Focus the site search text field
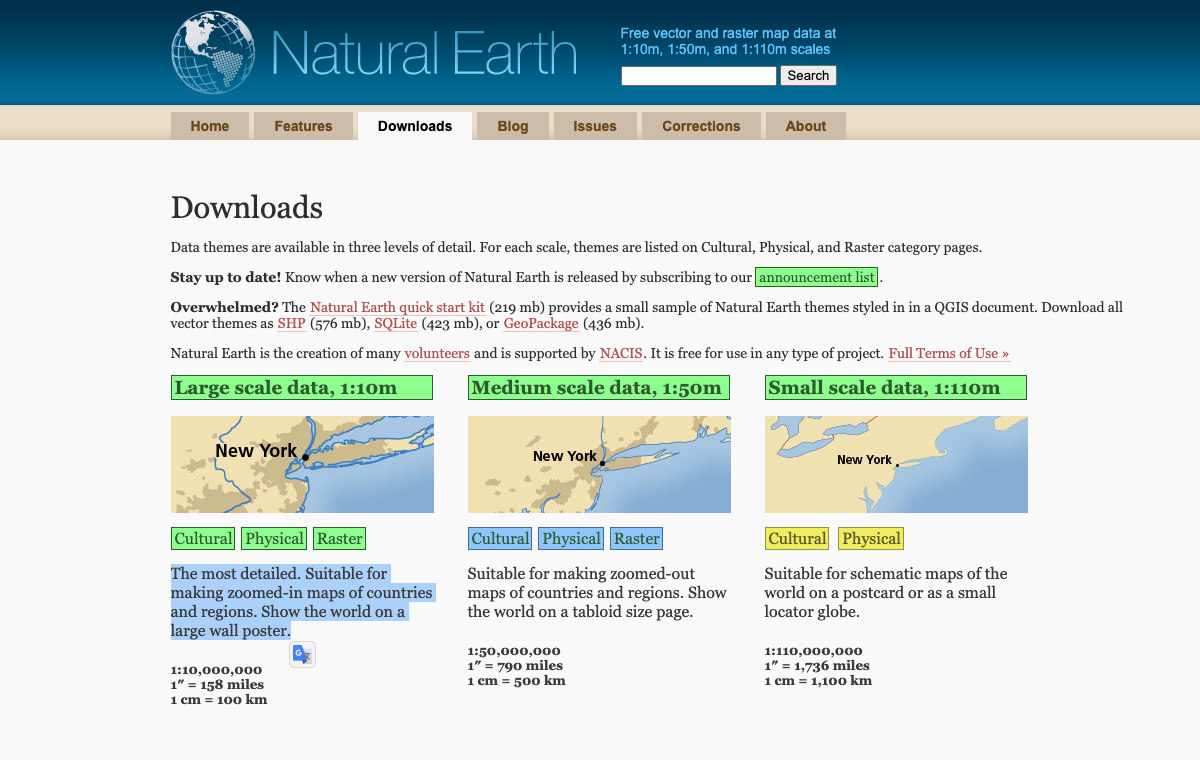The width and height of the screenshot is (1200, 760). pos(699,76)
